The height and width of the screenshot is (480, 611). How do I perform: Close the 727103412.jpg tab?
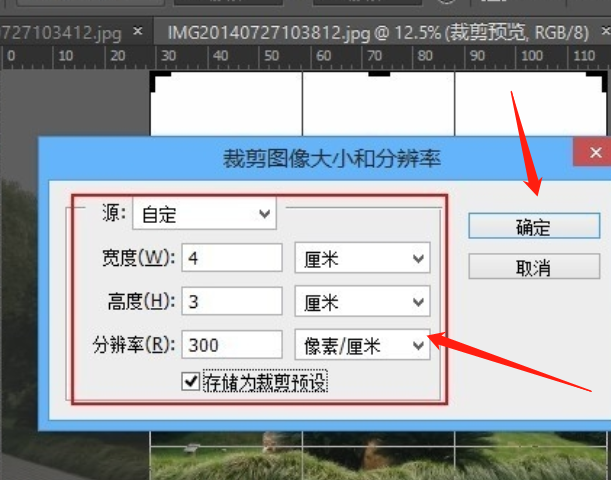138,30
